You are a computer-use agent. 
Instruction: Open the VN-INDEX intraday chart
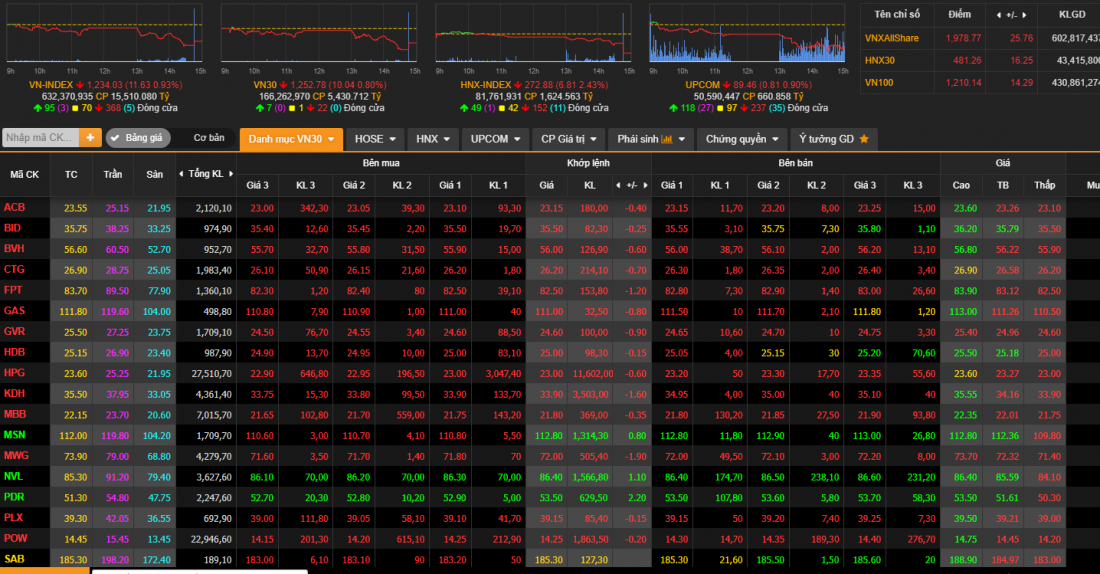tap(105, 33)
